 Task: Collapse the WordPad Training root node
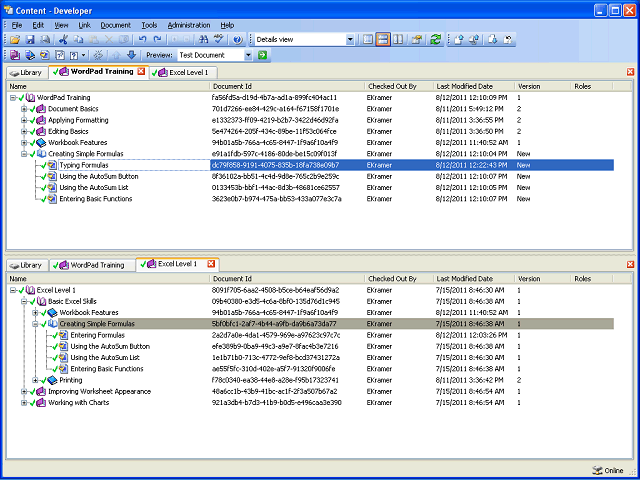[13, 98]
